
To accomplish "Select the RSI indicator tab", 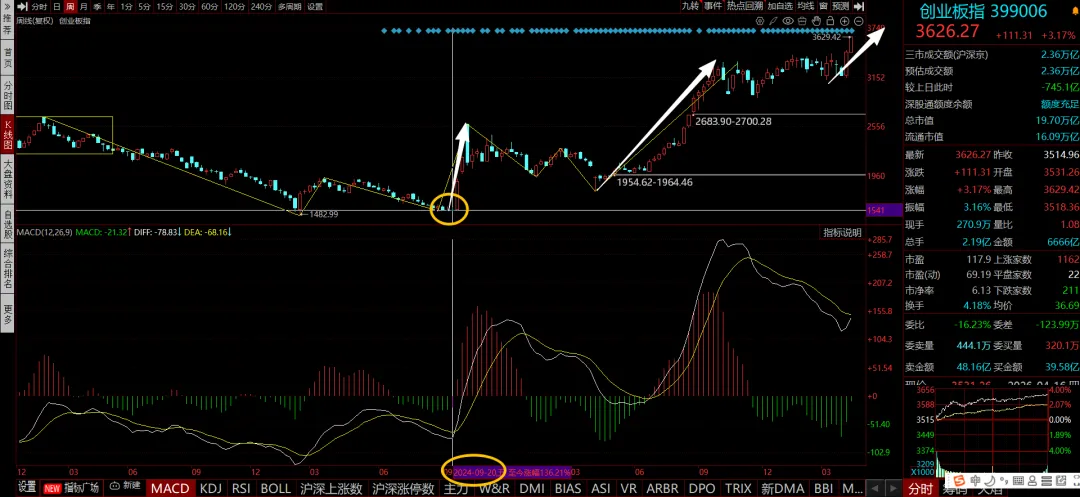I will pos(242,488).
